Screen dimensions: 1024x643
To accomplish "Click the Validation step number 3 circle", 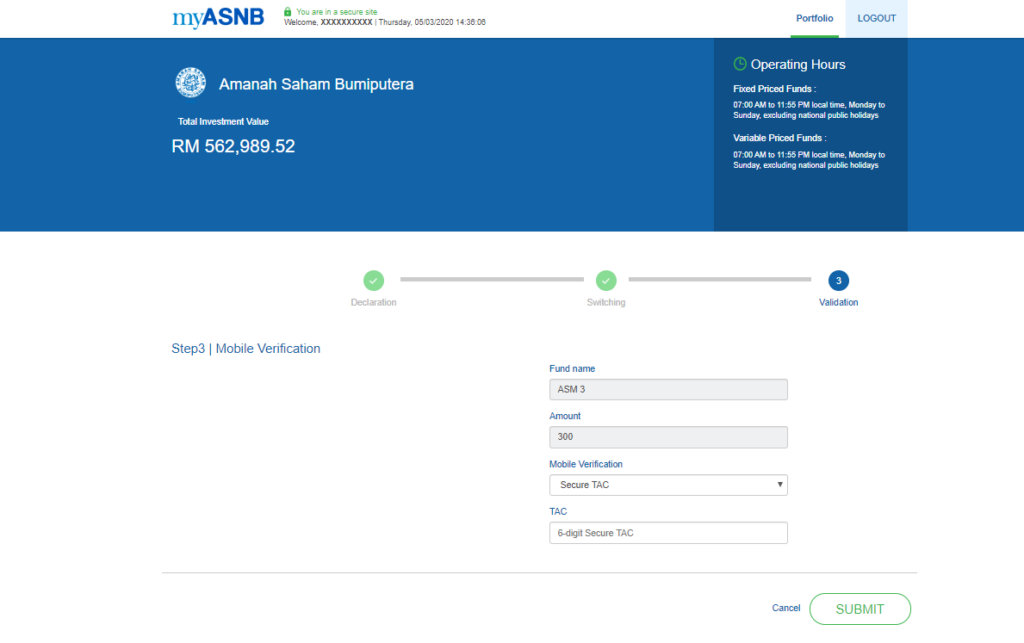I will pos(839,280).
